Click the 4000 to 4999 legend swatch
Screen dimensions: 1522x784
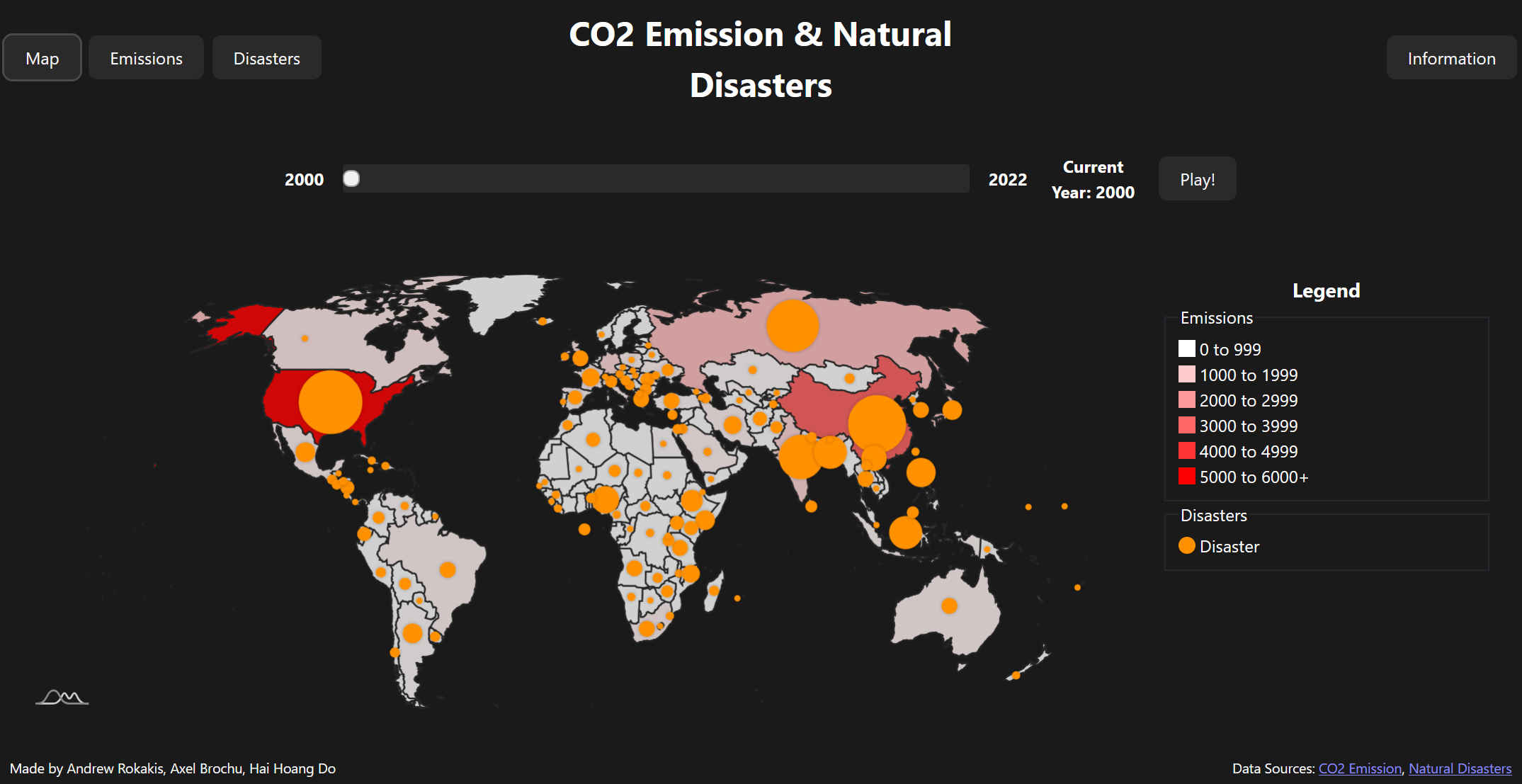click(x=1187, y=450)
